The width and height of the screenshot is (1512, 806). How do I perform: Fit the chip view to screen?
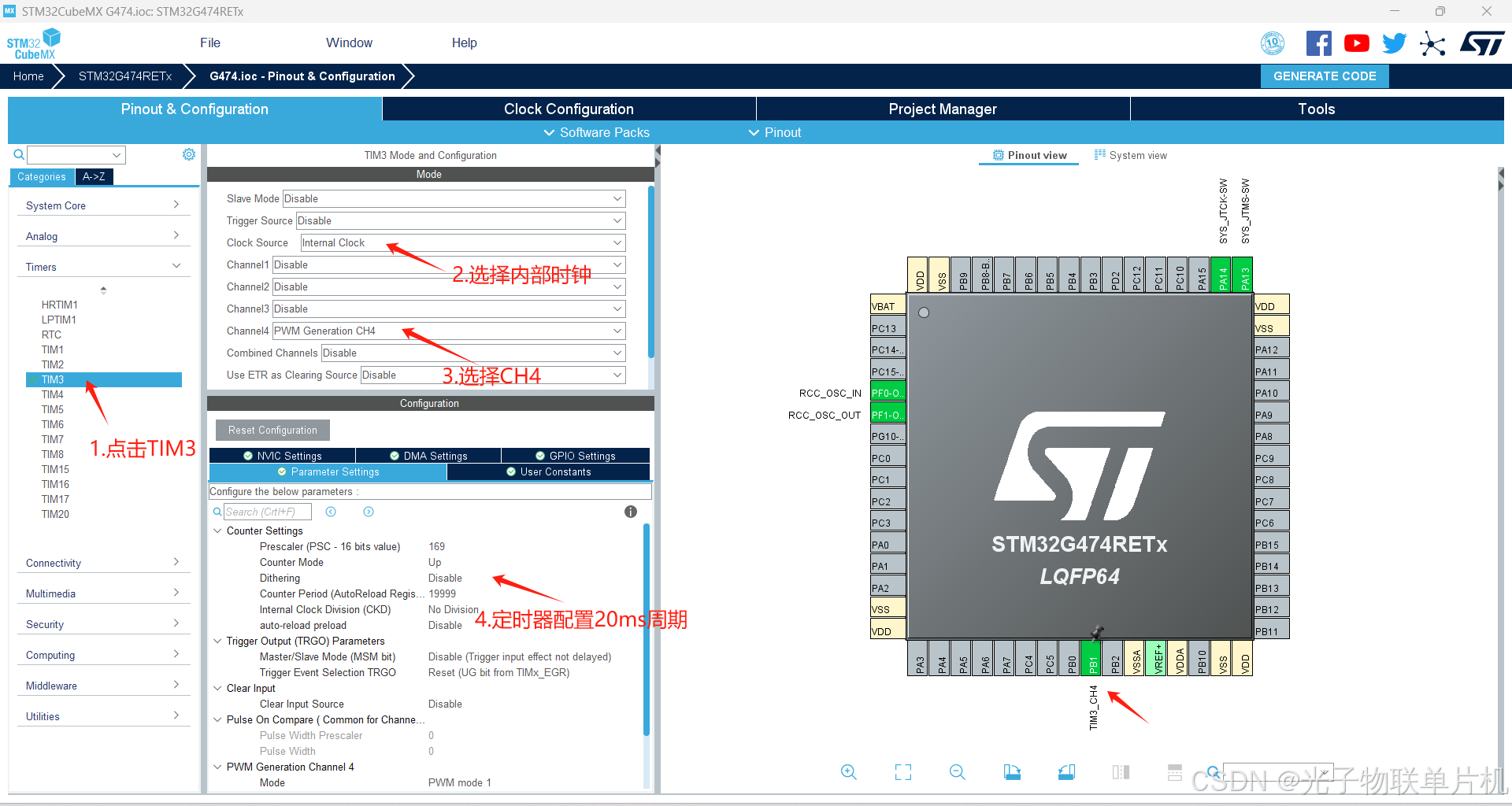click(x=903, y=772)
